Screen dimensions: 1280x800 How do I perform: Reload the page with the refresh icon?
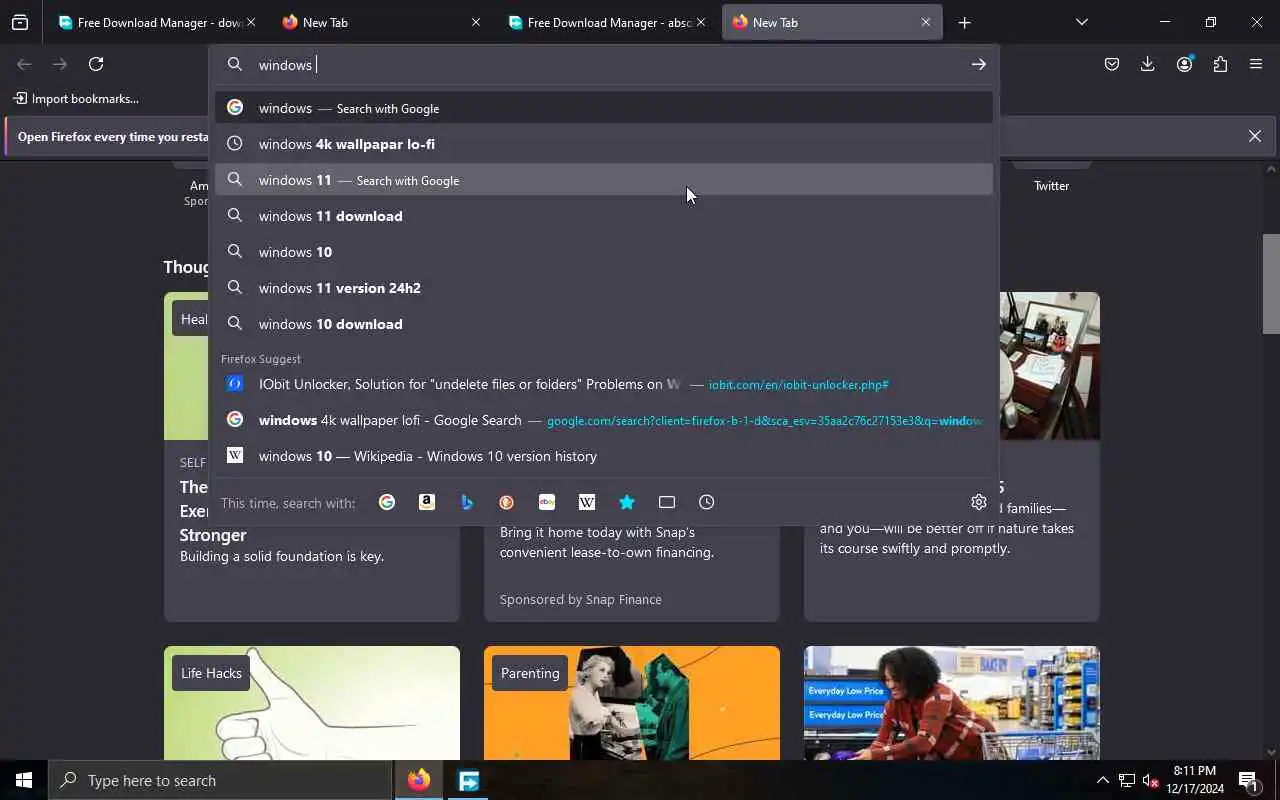point(96,64)
